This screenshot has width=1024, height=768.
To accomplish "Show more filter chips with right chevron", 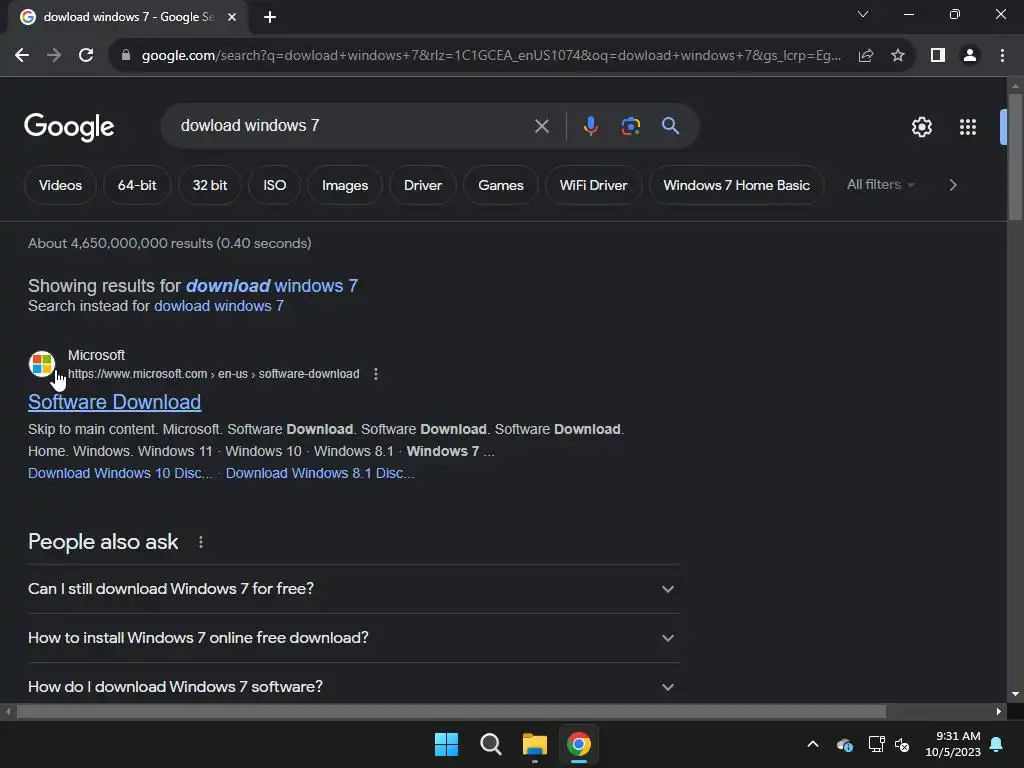I will point(953,185).
